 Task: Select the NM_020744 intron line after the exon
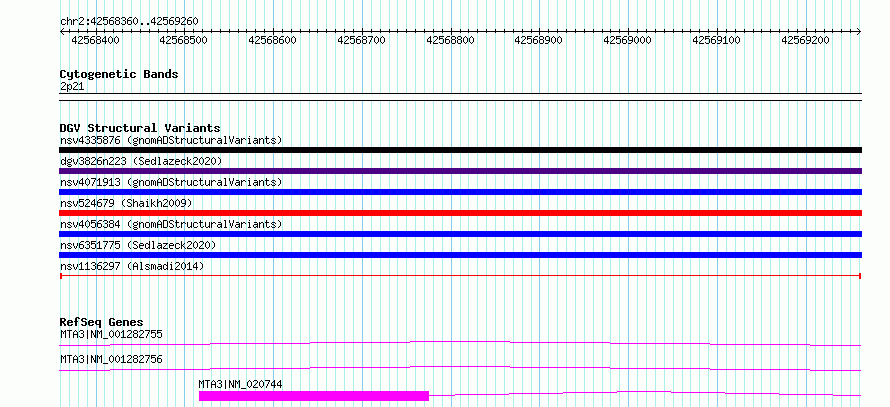(645, 393)
